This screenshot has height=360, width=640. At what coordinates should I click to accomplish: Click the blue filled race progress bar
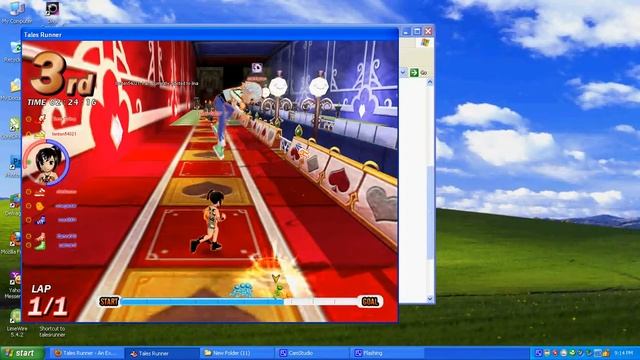click(x=202, y=302)
